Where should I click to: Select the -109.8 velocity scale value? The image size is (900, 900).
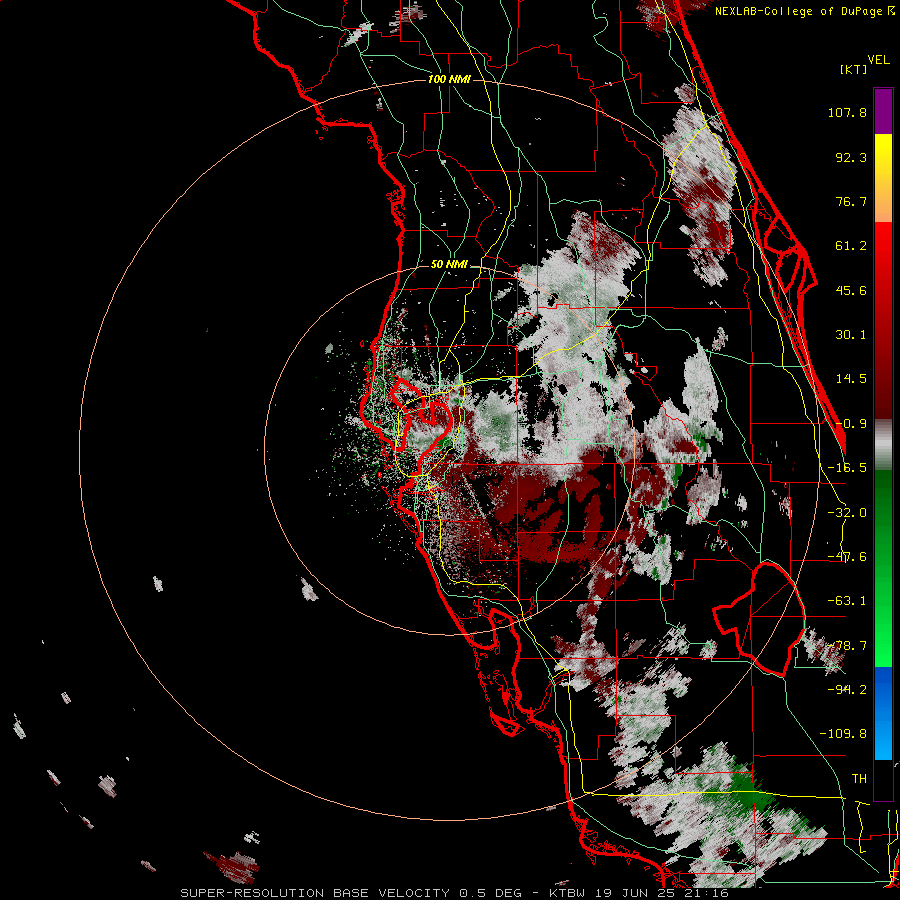843,734
